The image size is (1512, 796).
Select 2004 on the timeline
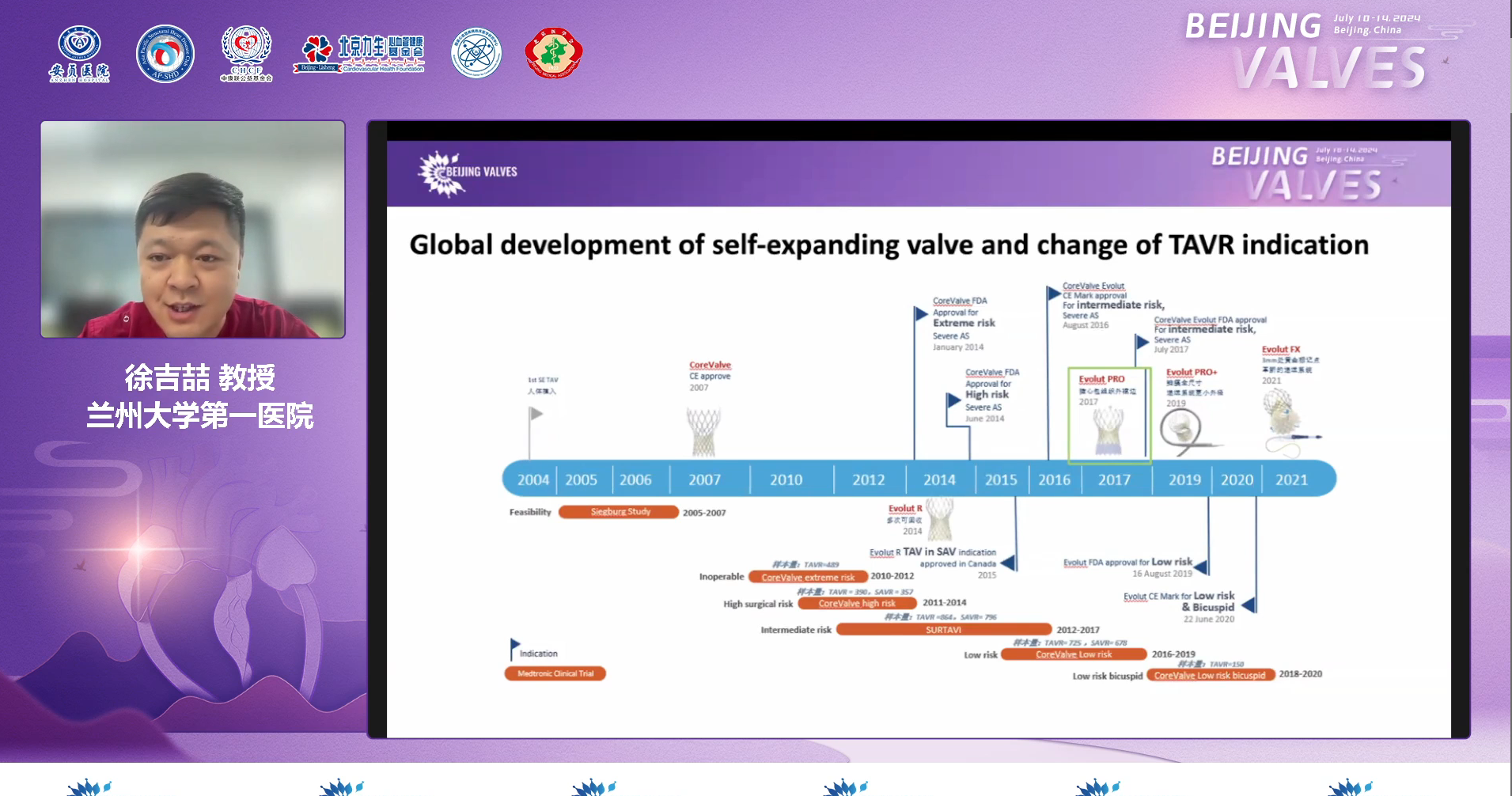[x=532, y=479]
